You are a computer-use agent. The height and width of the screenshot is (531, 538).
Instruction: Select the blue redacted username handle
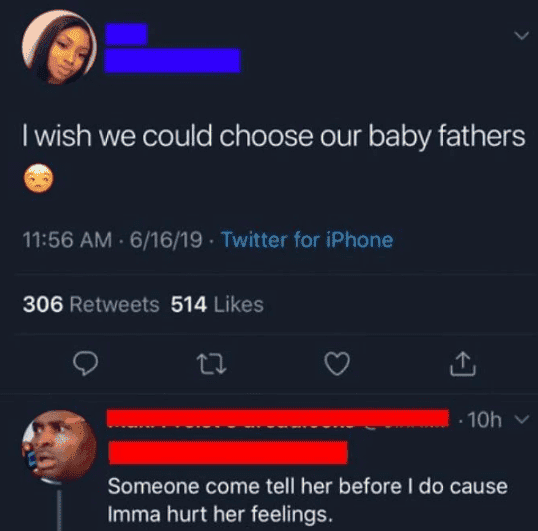click(x=172, y=61)
